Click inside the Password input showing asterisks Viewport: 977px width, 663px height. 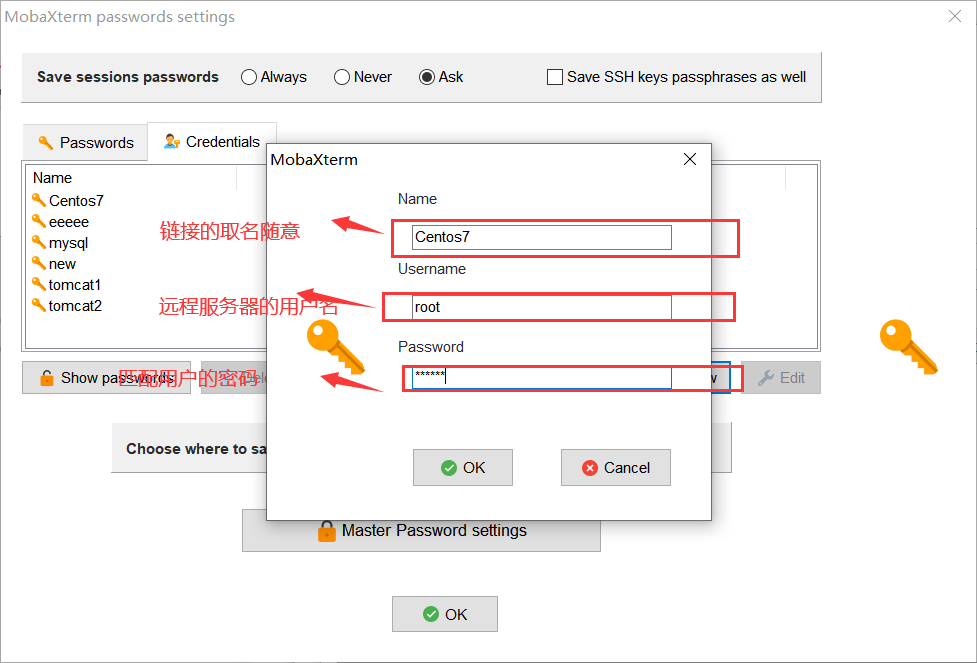tap(540, 377)
